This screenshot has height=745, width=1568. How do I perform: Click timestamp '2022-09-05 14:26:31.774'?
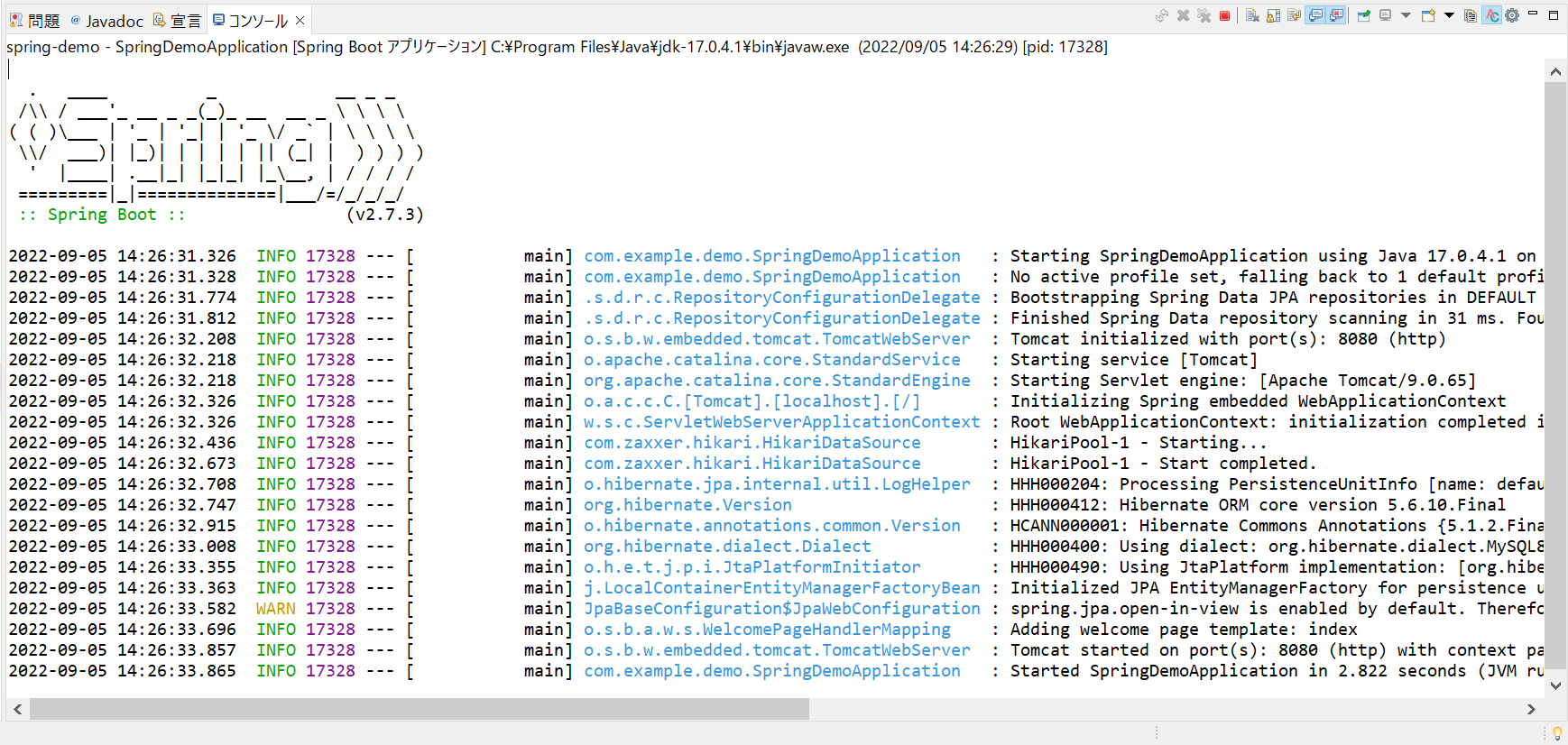(x=122, y=298)
